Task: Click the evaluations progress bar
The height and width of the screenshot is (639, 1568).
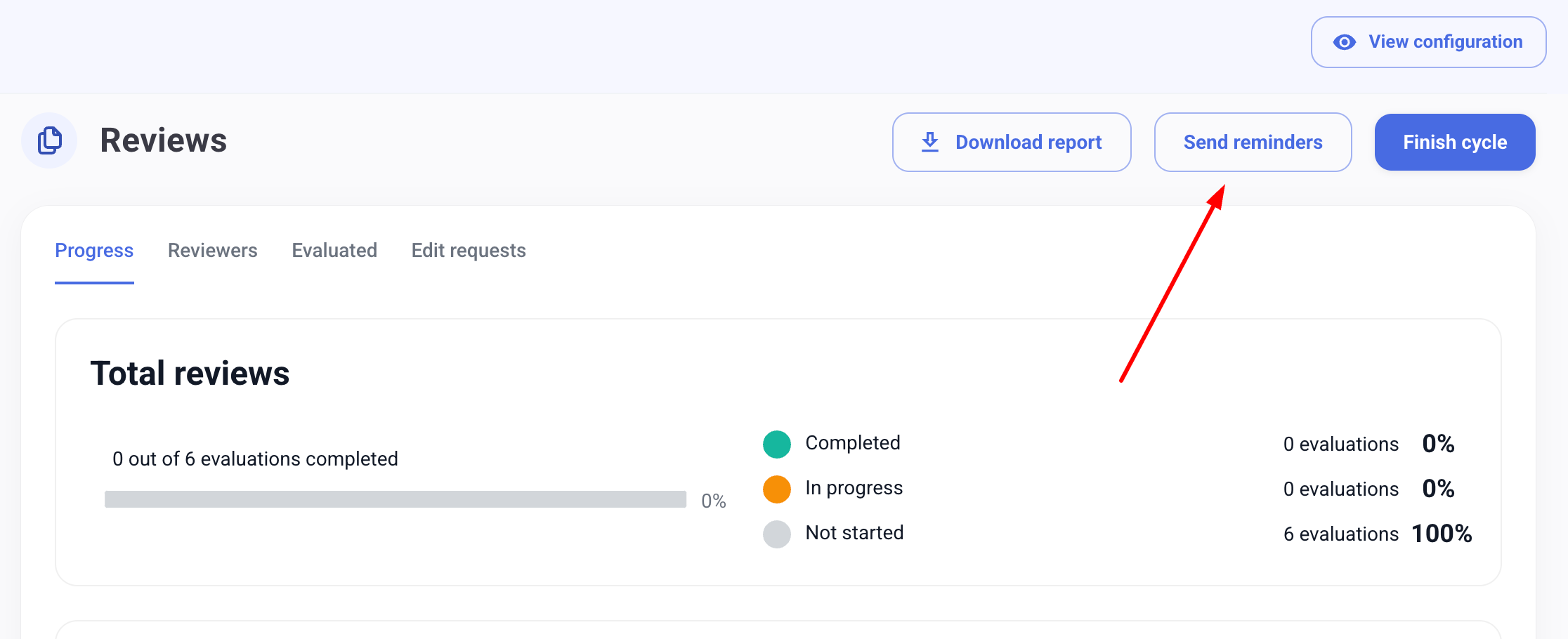Action: (x=395, y=499)
